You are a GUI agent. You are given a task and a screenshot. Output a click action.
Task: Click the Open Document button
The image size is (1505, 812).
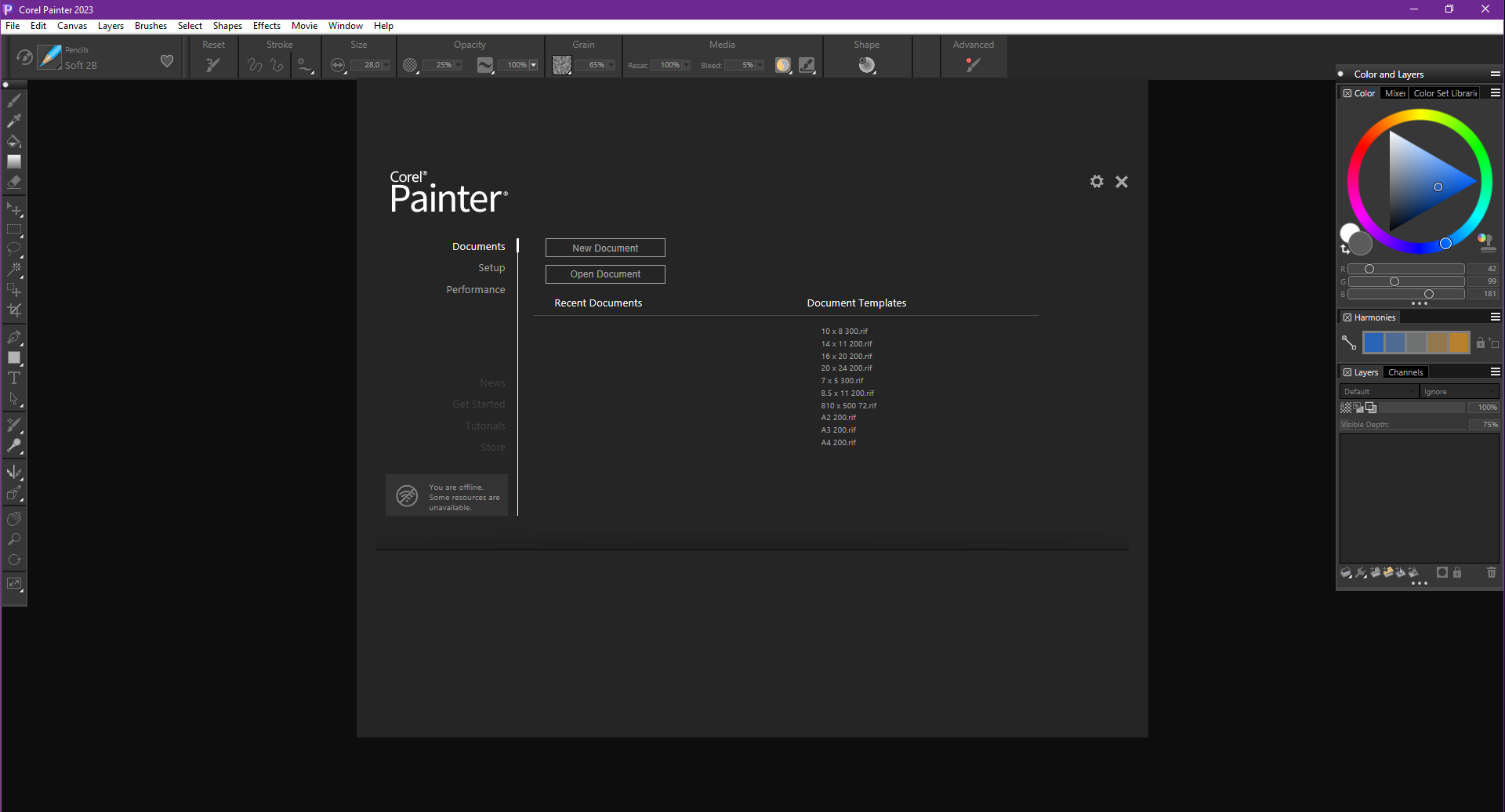tap(605, 274)
